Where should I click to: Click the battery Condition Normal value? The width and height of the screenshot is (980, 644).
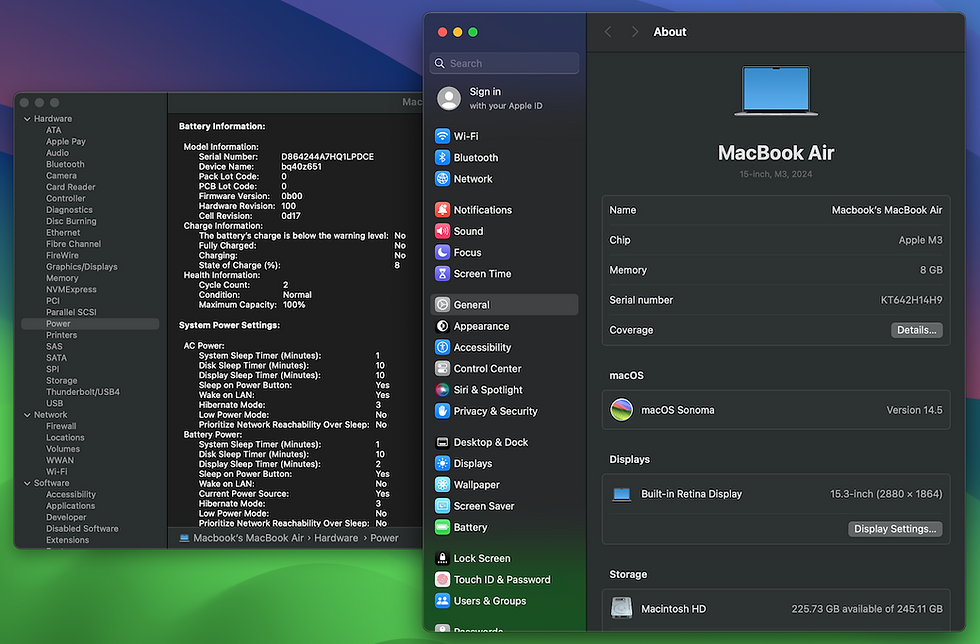tap(297, 295)
